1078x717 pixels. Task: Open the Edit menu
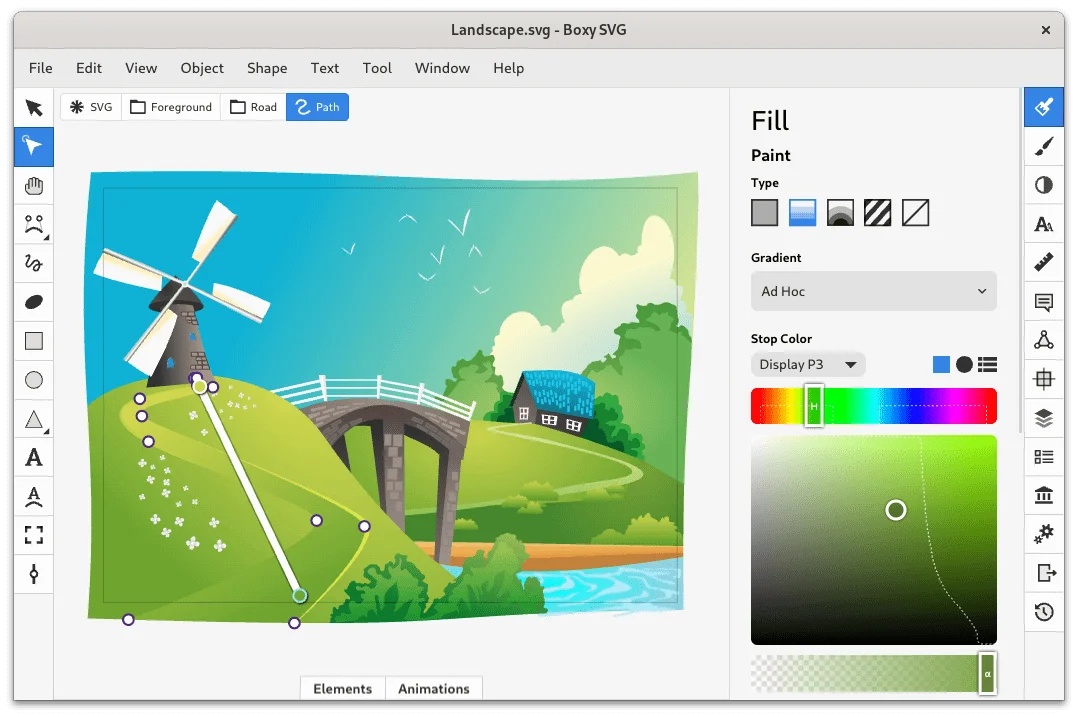pos(89,68)
